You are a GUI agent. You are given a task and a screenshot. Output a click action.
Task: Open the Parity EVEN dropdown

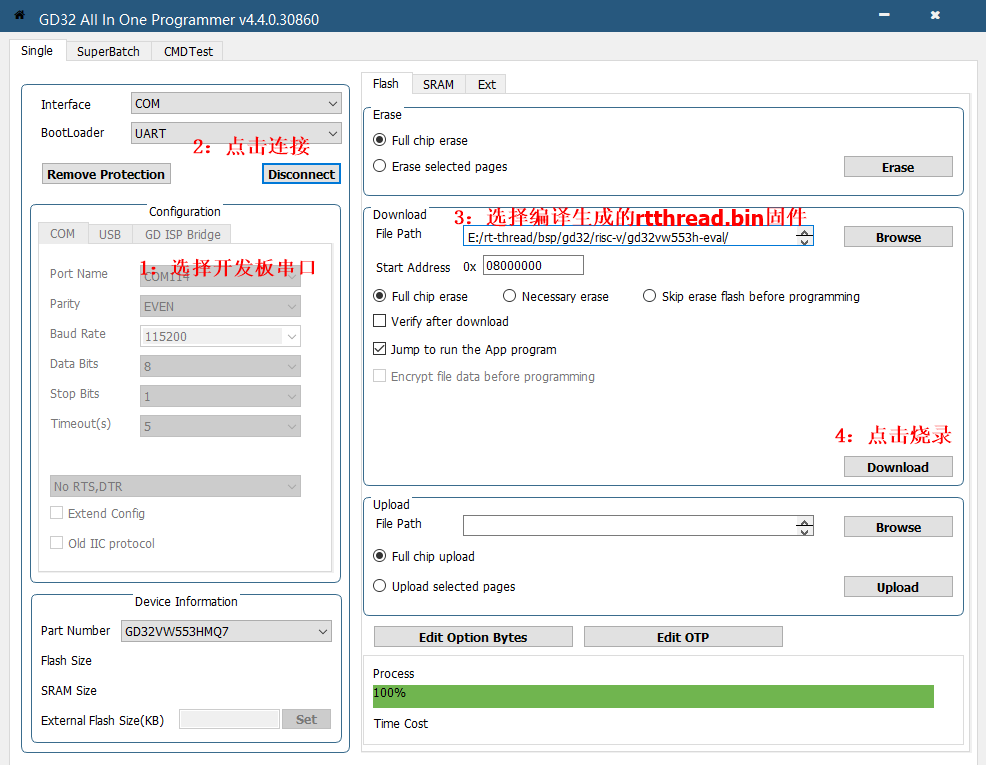click(220, 306)
